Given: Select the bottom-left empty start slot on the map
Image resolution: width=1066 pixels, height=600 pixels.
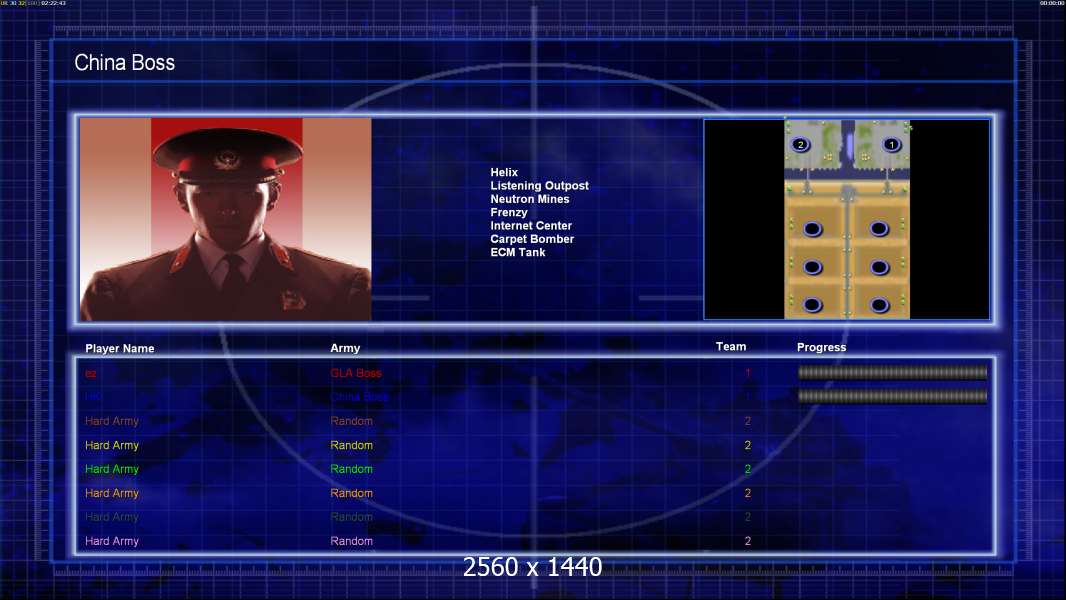Looking at the screenshot, I should [812, 305].
